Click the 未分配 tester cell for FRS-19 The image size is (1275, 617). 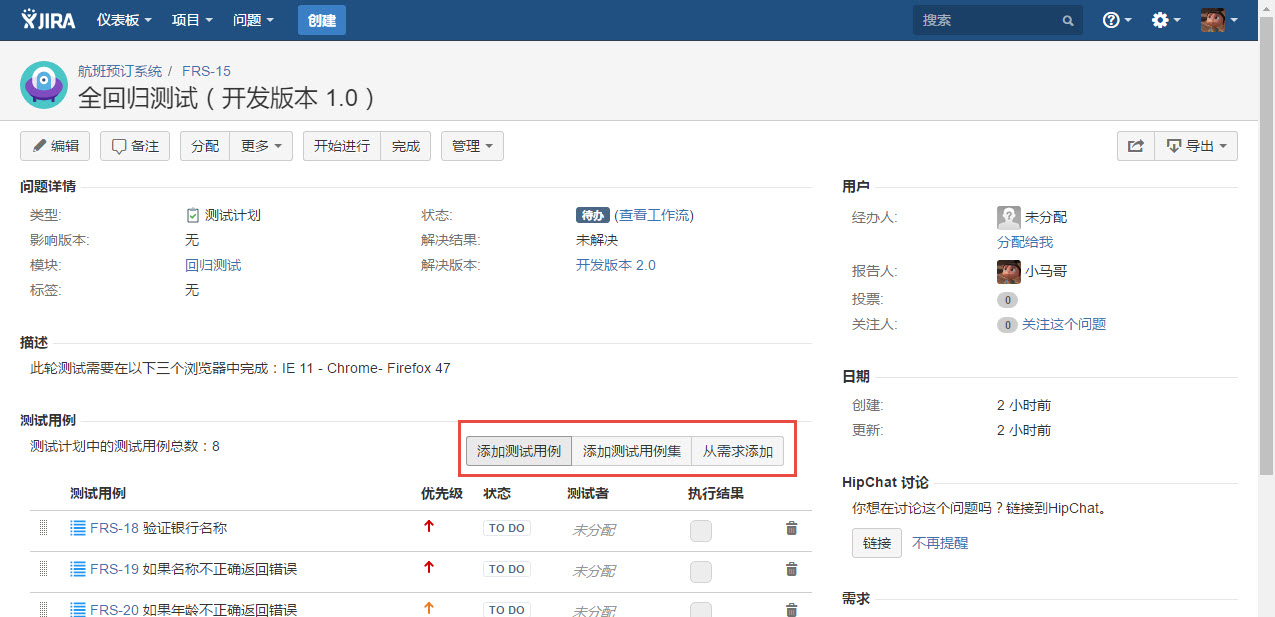(x=593, y=571)
